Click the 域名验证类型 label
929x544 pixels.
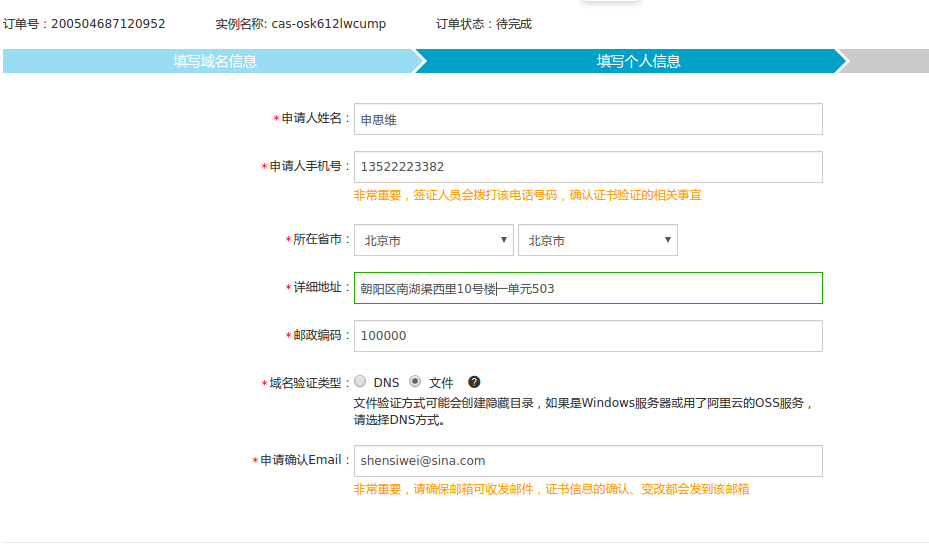tap(305, 383)
